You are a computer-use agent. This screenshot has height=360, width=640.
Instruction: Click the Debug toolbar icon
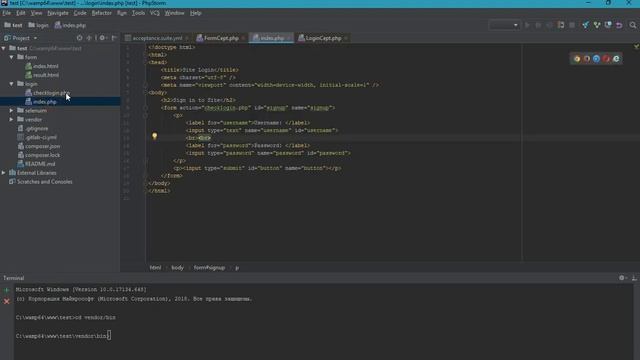click(x=538, y=25)
